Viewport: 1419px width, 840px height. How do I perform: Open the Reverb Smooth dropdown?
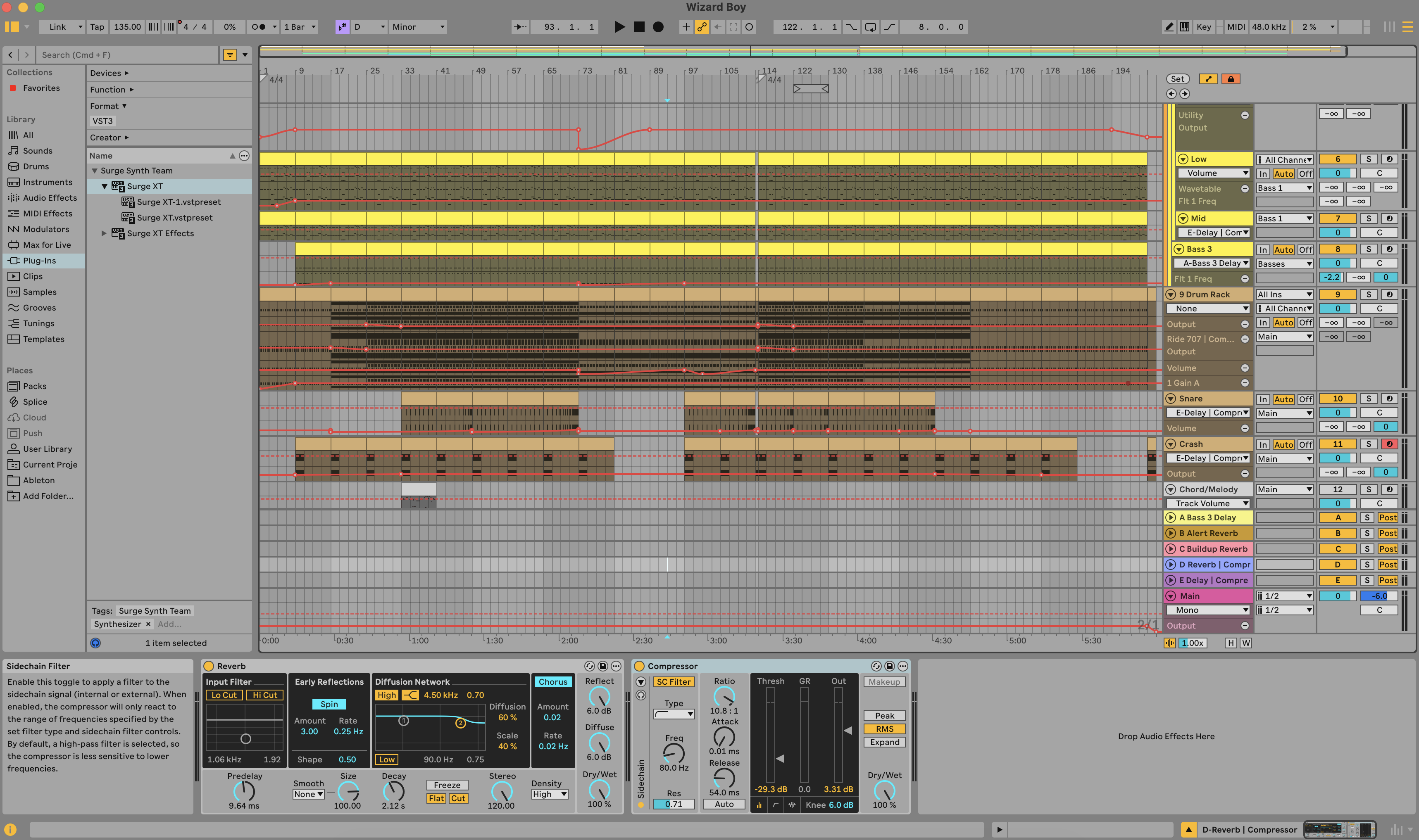tap(309, 794)
